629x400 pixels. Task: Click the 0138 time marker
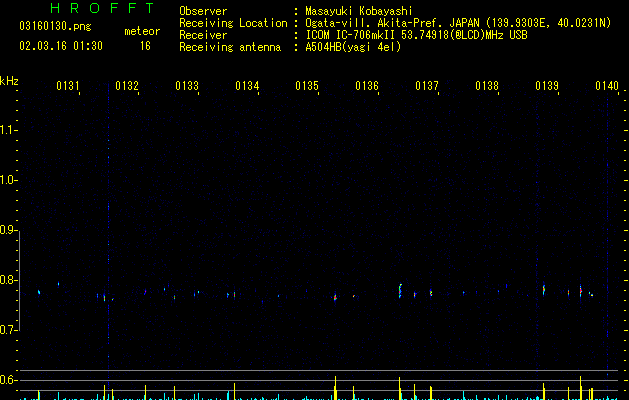[x=487, y=86]
